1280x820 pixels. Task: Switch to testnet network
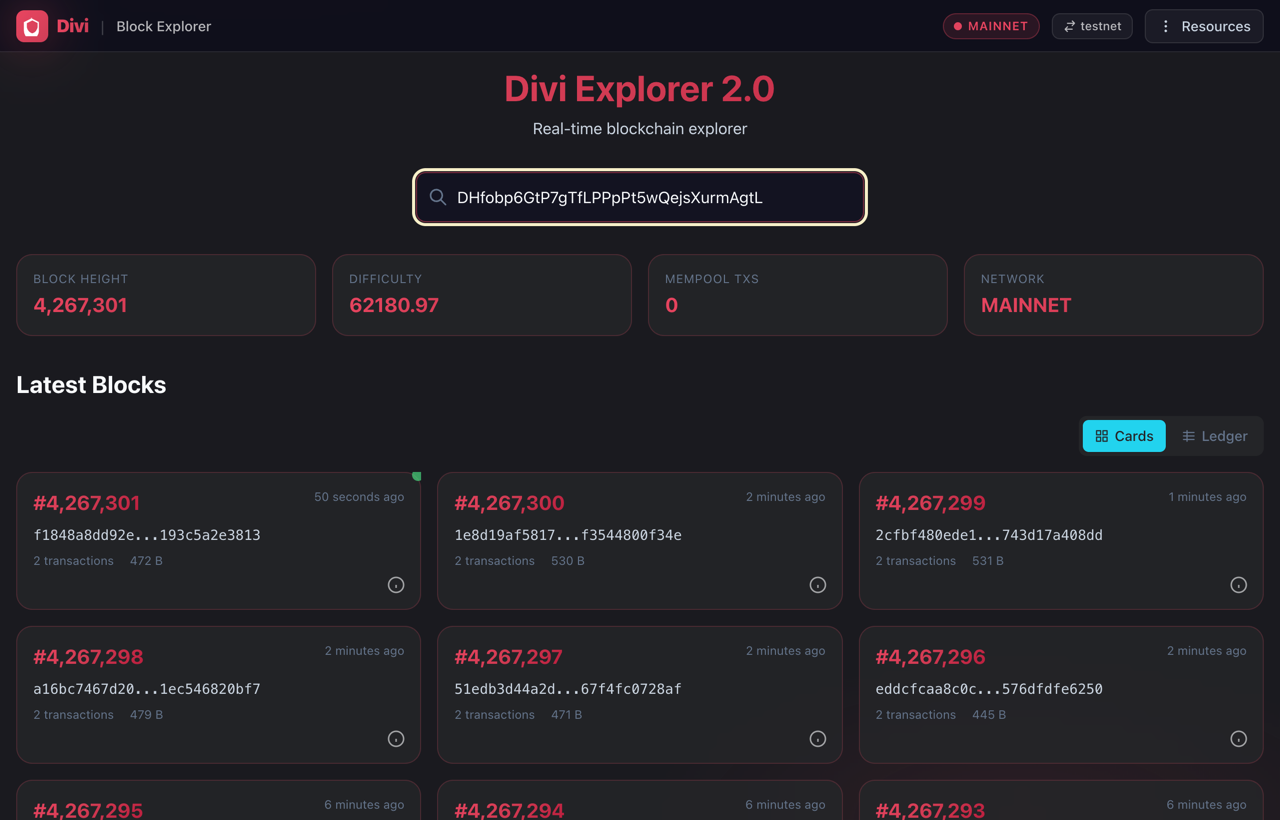point(1092,26)
